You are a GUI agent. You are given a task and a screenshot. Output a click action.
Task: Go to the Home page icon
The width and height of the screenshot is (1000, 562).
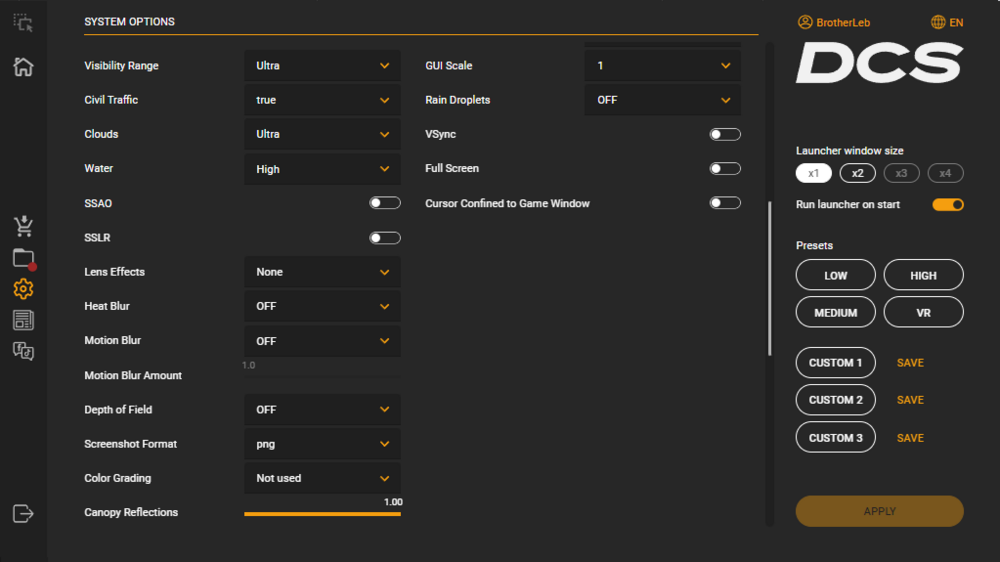[23, 67]
